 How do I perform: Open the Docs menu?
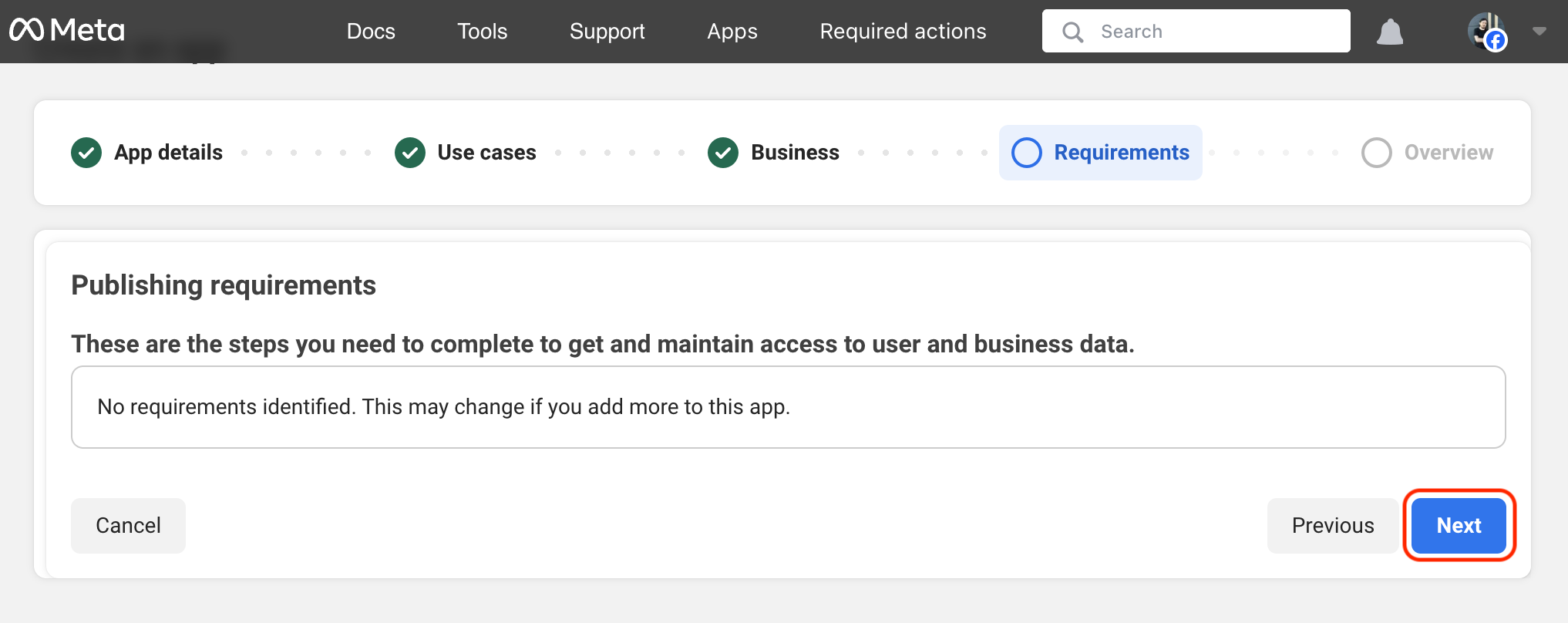pyautogui.click(x=371, y=32)
